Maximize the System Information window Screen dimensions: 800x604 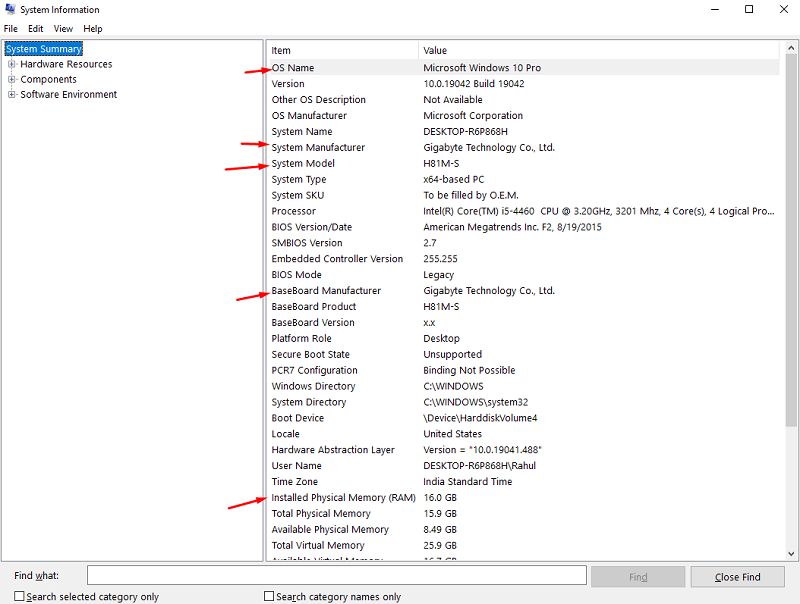tap(749, 10)
